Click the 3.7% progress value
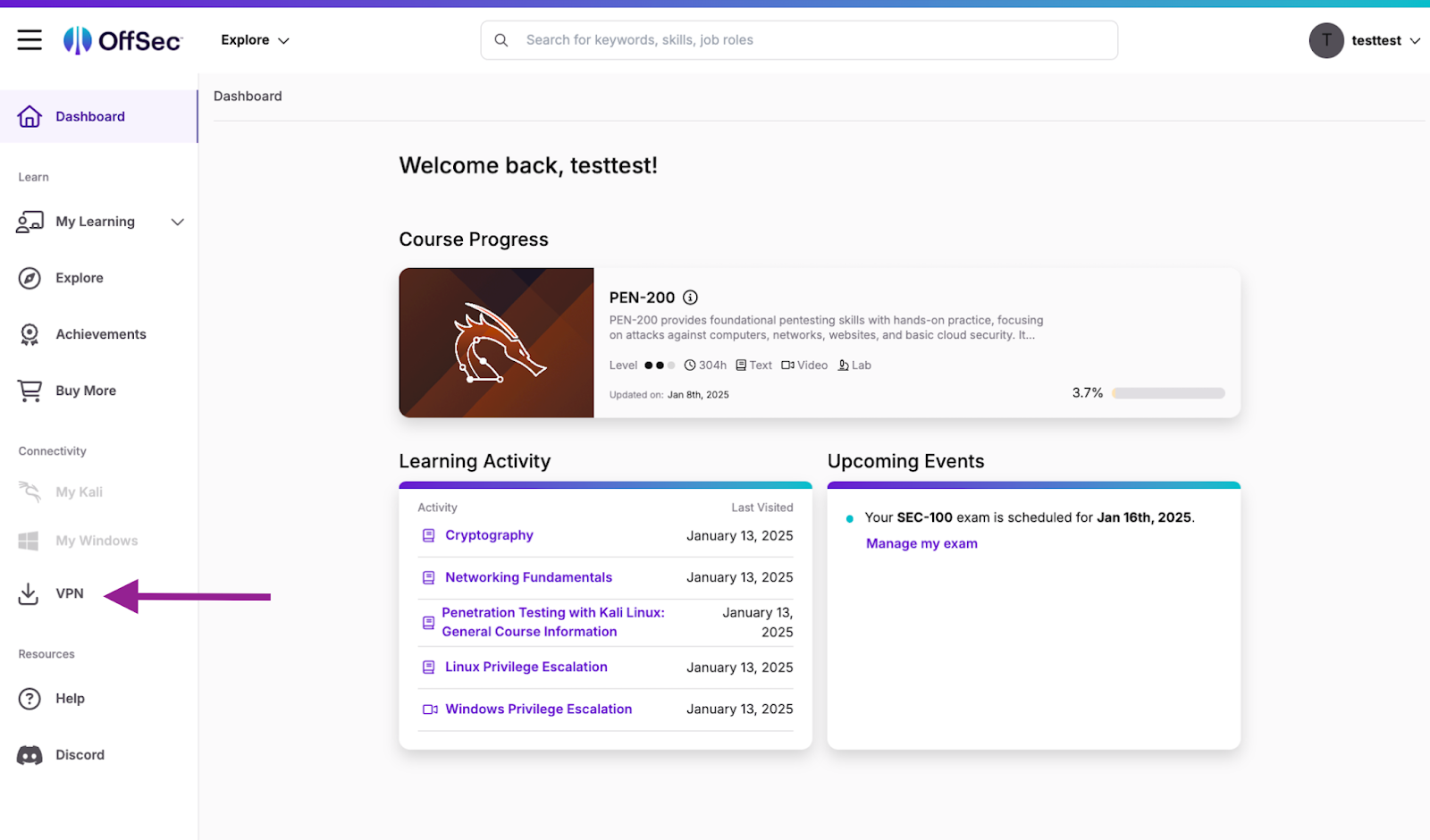Image resolution: width=1430 pixels, height=840 pixels. pos(1088,393)
